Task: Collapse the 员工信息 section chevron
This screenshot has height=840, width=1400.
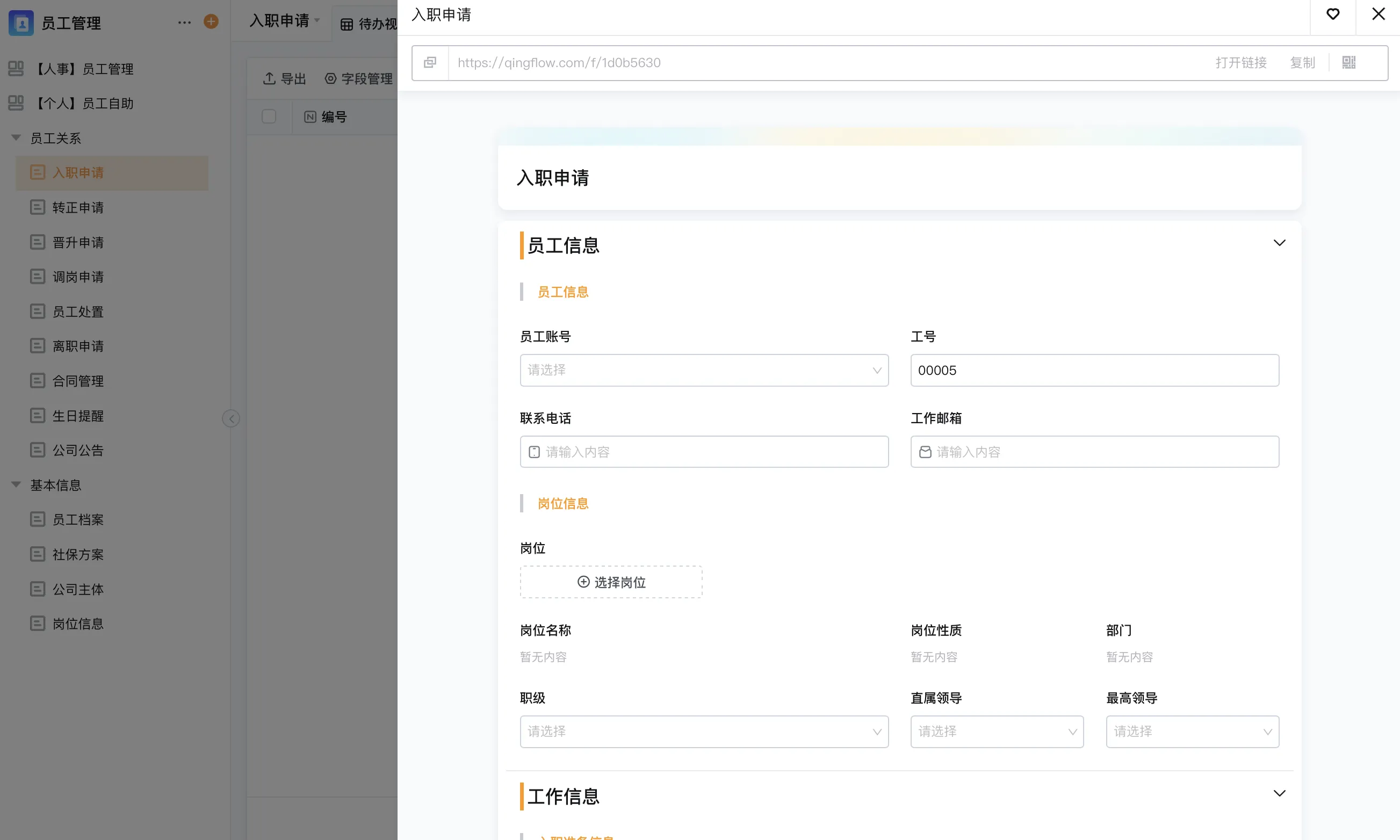Action: (1279, 243)
